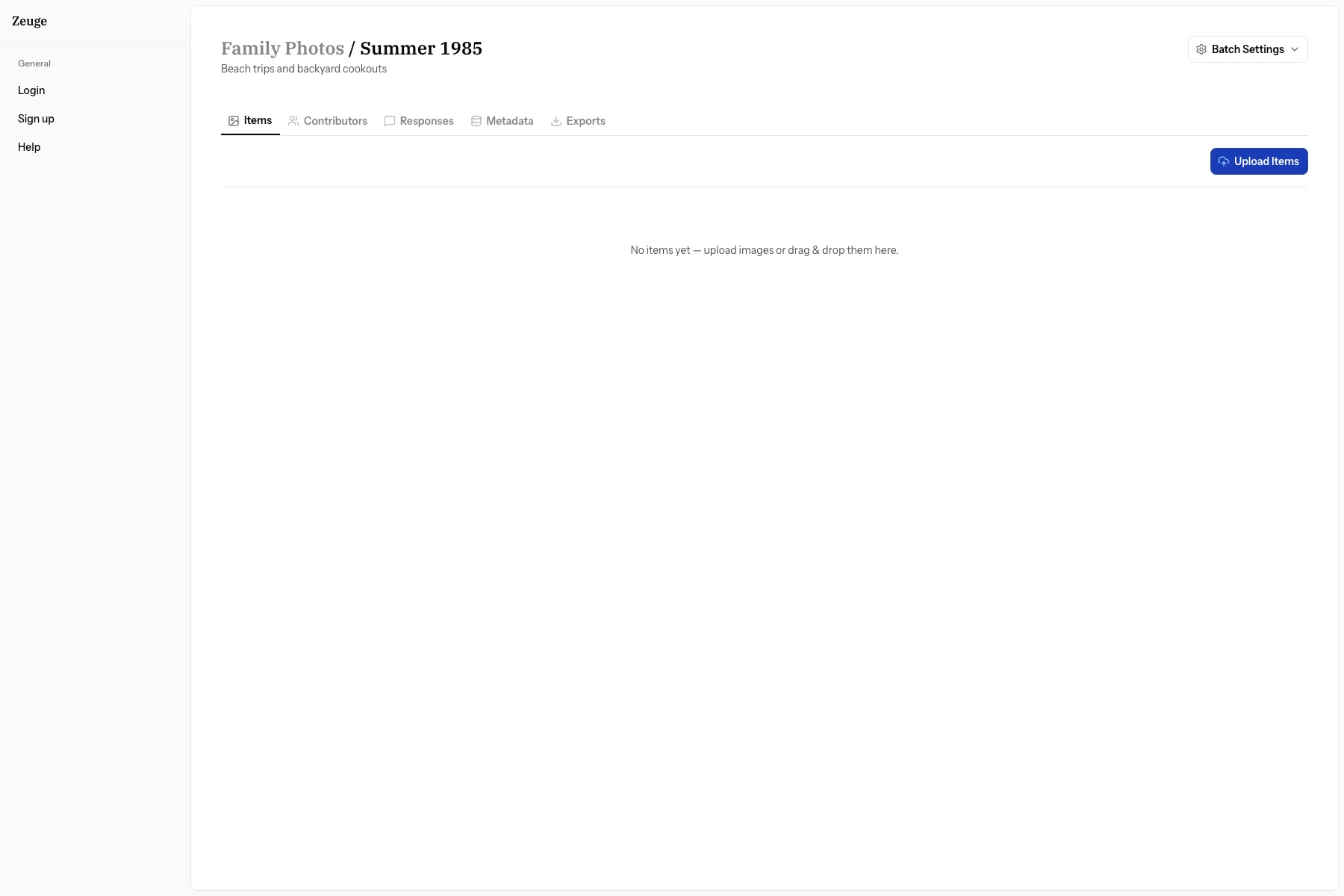The width and height of the screenshot is (1344, 896).
Task: Open the Responses tab
Action: pyautogui.click(x=426, y=121)
